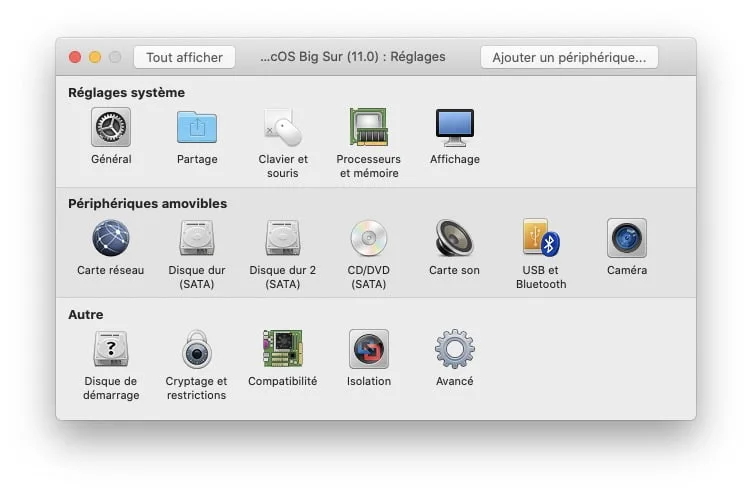
Task: Open the Disque dur 2 (SATA) icon
Action: point(282,238)
